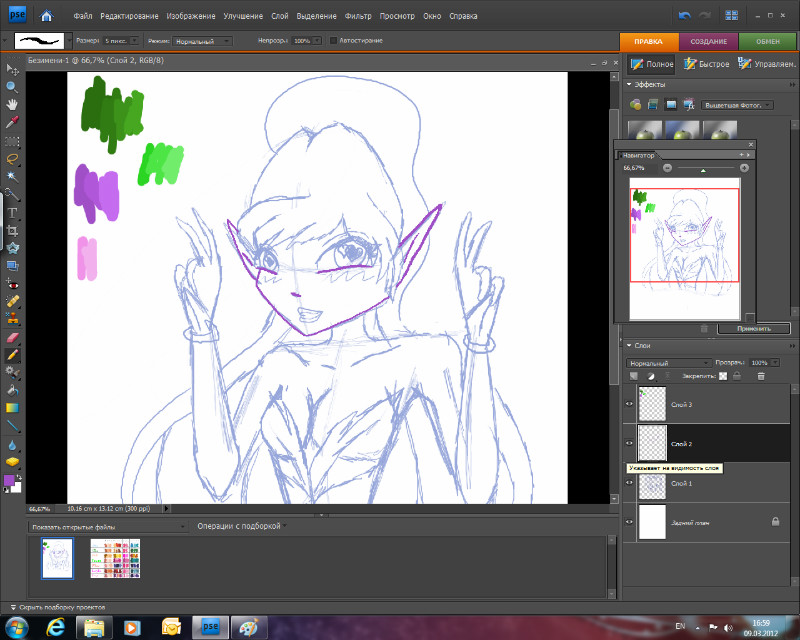
Task: Open the Режим blend mode dropdown
Action: pos(204,40)
